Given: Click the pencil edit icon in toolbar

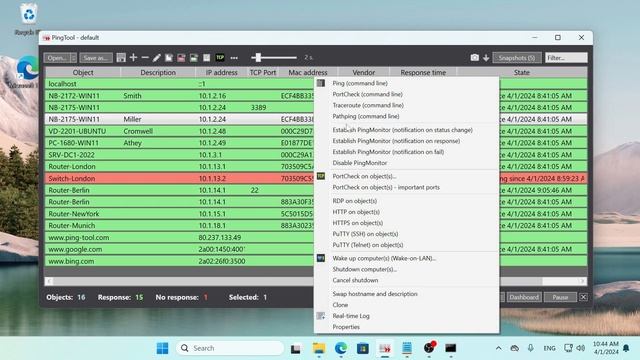Looking at the screenshot, I should pos(157,58).
